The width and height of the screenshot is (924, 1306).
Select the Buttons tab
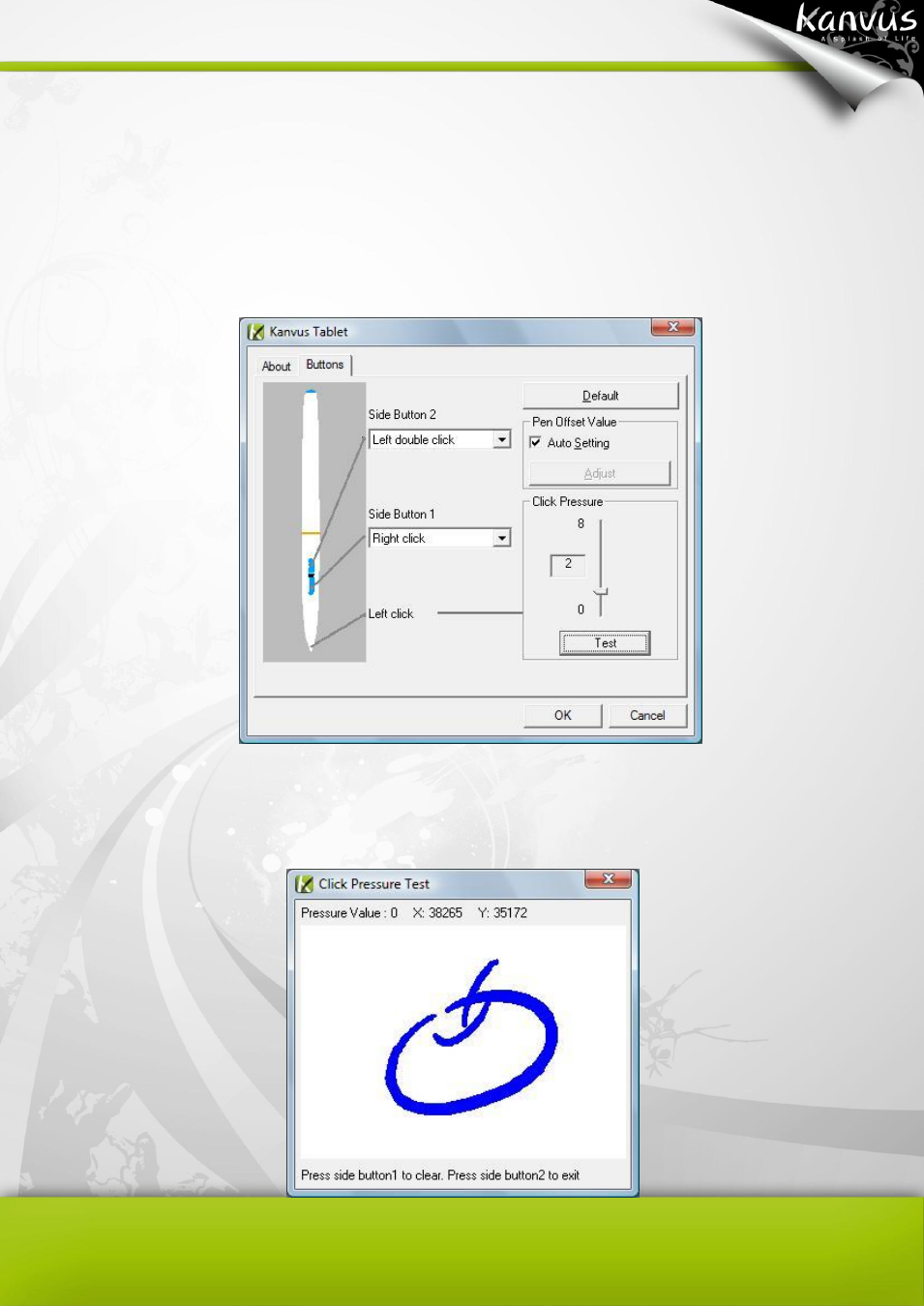(325, 365)
